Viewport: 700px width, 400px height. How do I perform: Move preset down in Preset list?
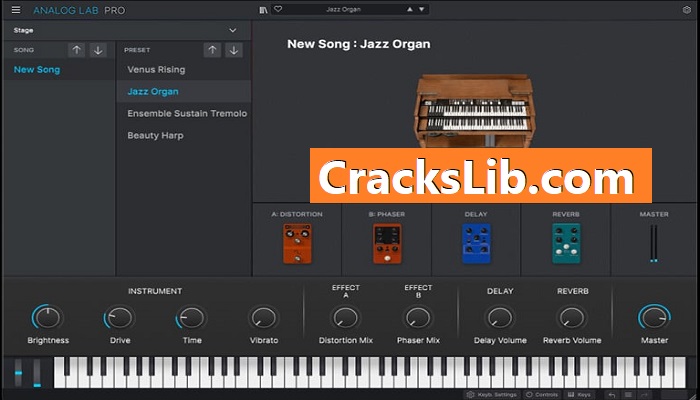(234, 50)
